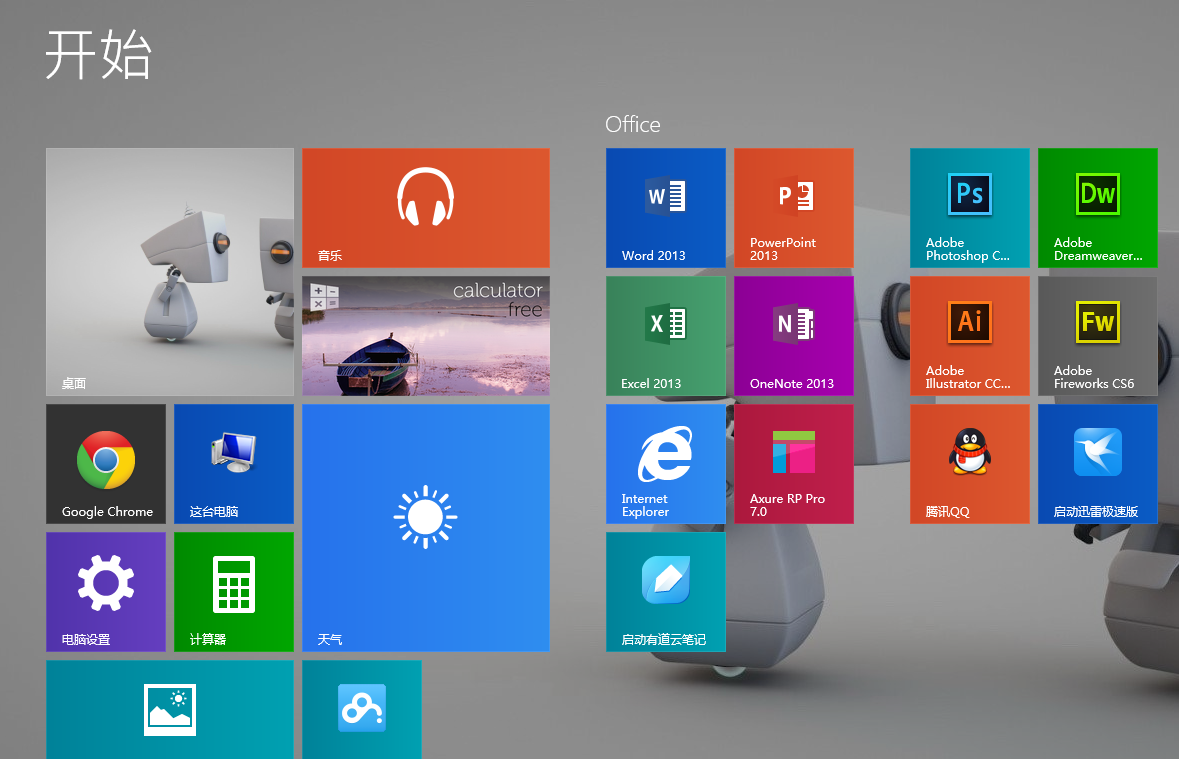The width and height of the screenshot is (1179, 759).
Task: Launch Adobe Fireworks CS6
Action: tap(1097, 336)
